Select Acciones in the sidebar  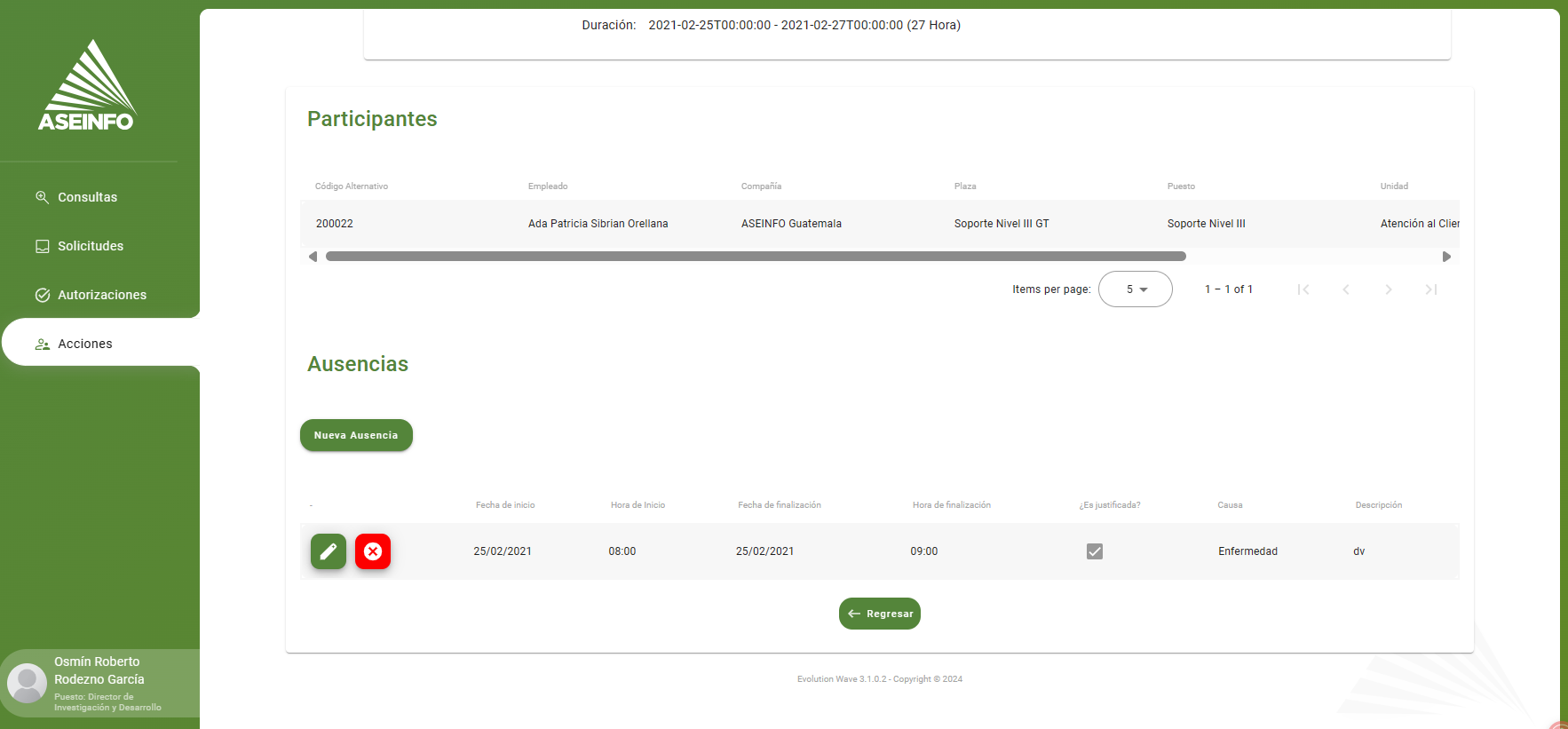point(85,344)
